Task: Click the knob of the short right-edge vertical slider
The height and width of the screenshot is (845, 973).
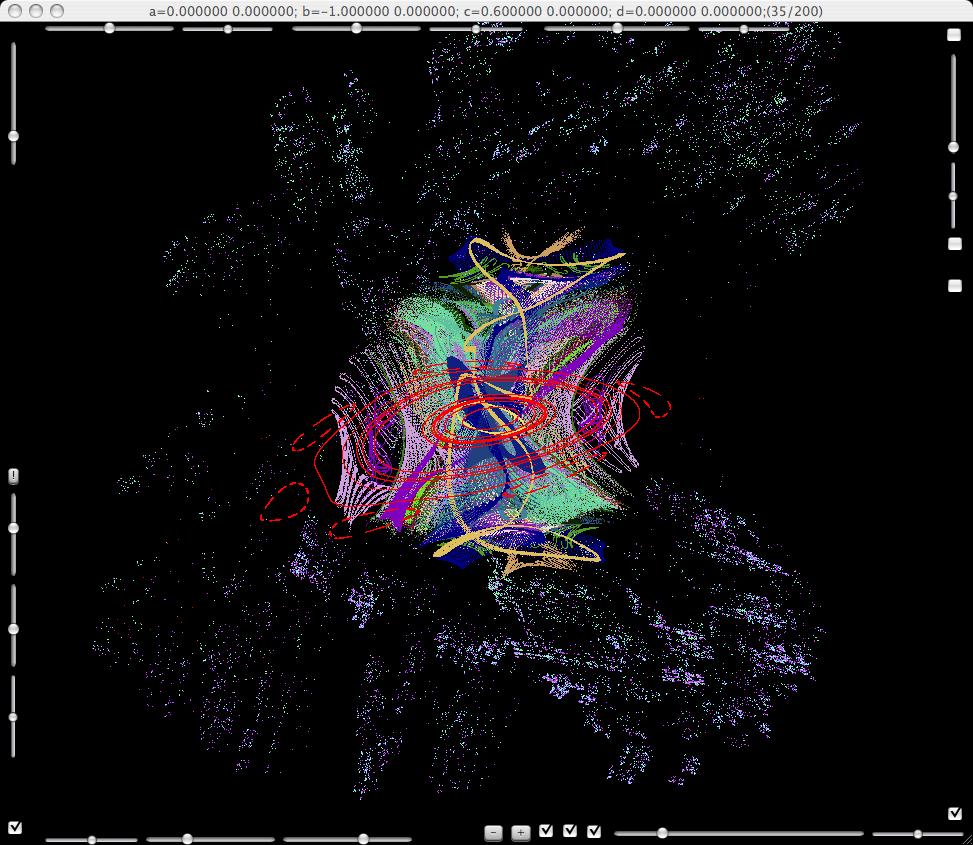Action: 953,196
